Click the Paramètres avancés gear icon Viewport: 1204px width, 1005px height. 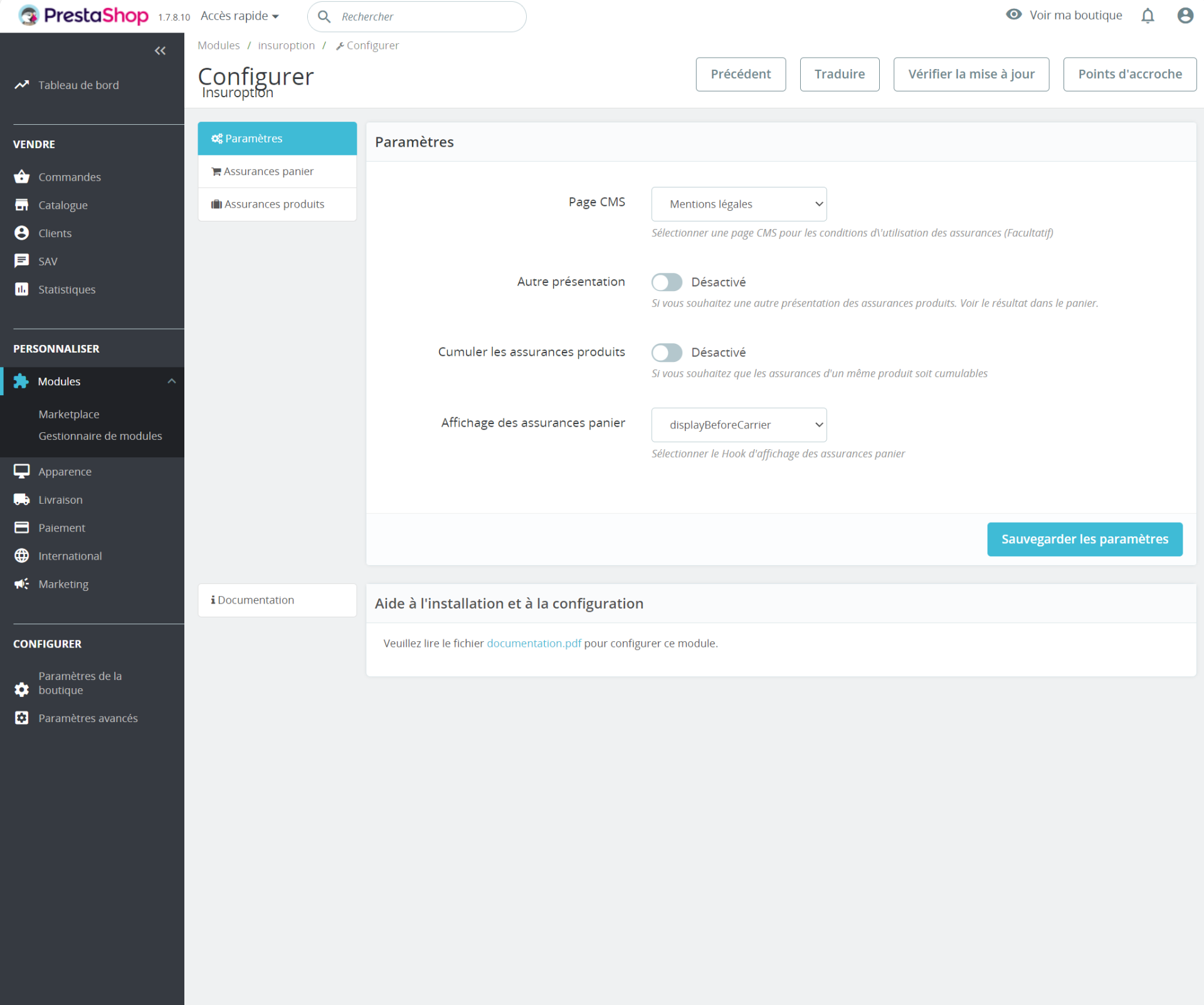point(21,718)
